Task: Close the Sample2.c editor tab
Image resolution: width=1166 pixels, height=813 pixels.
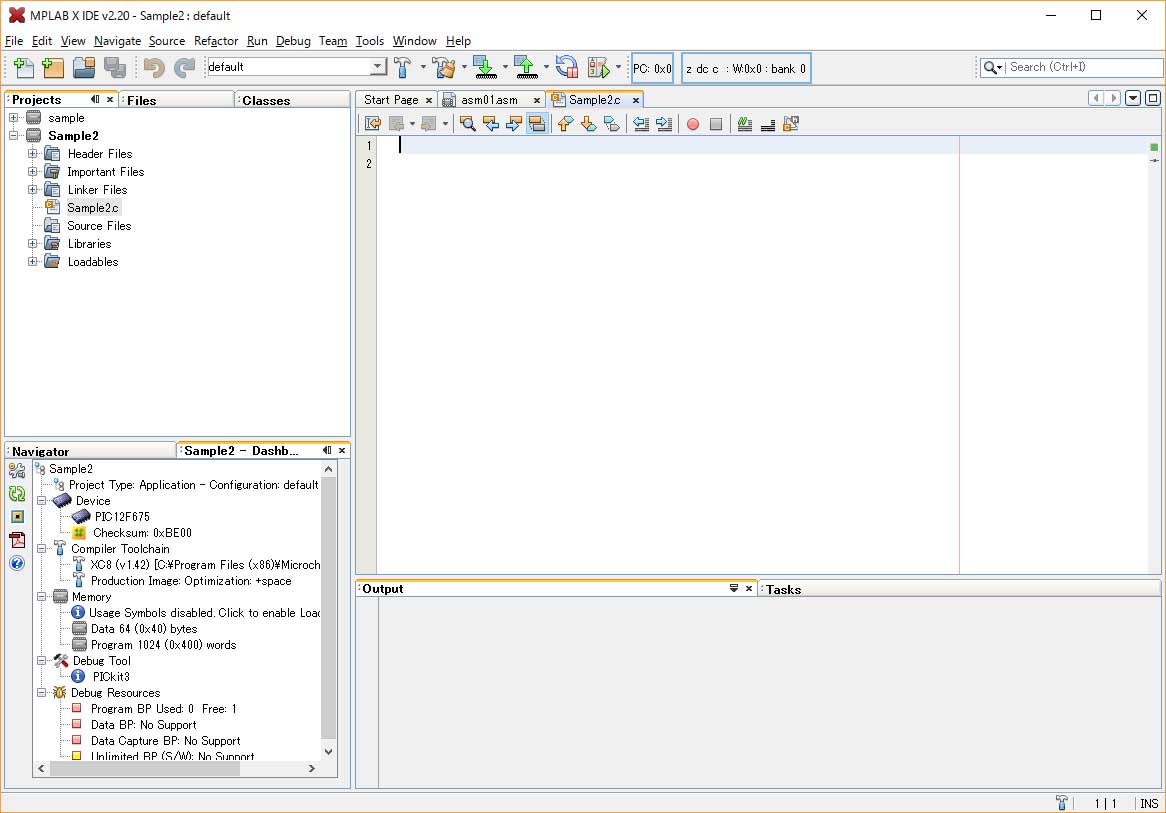Action: coord(636,100)
